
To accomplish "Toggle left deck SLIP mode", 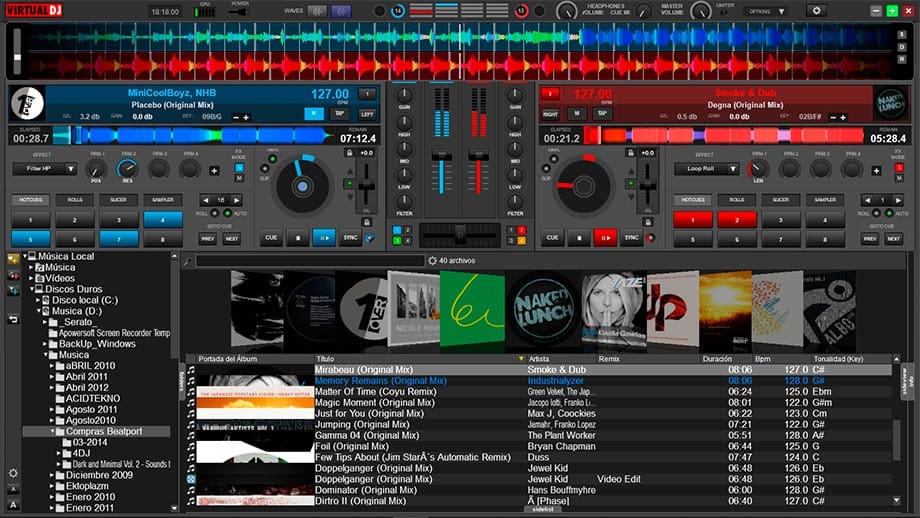I will (x=265, y=170).
